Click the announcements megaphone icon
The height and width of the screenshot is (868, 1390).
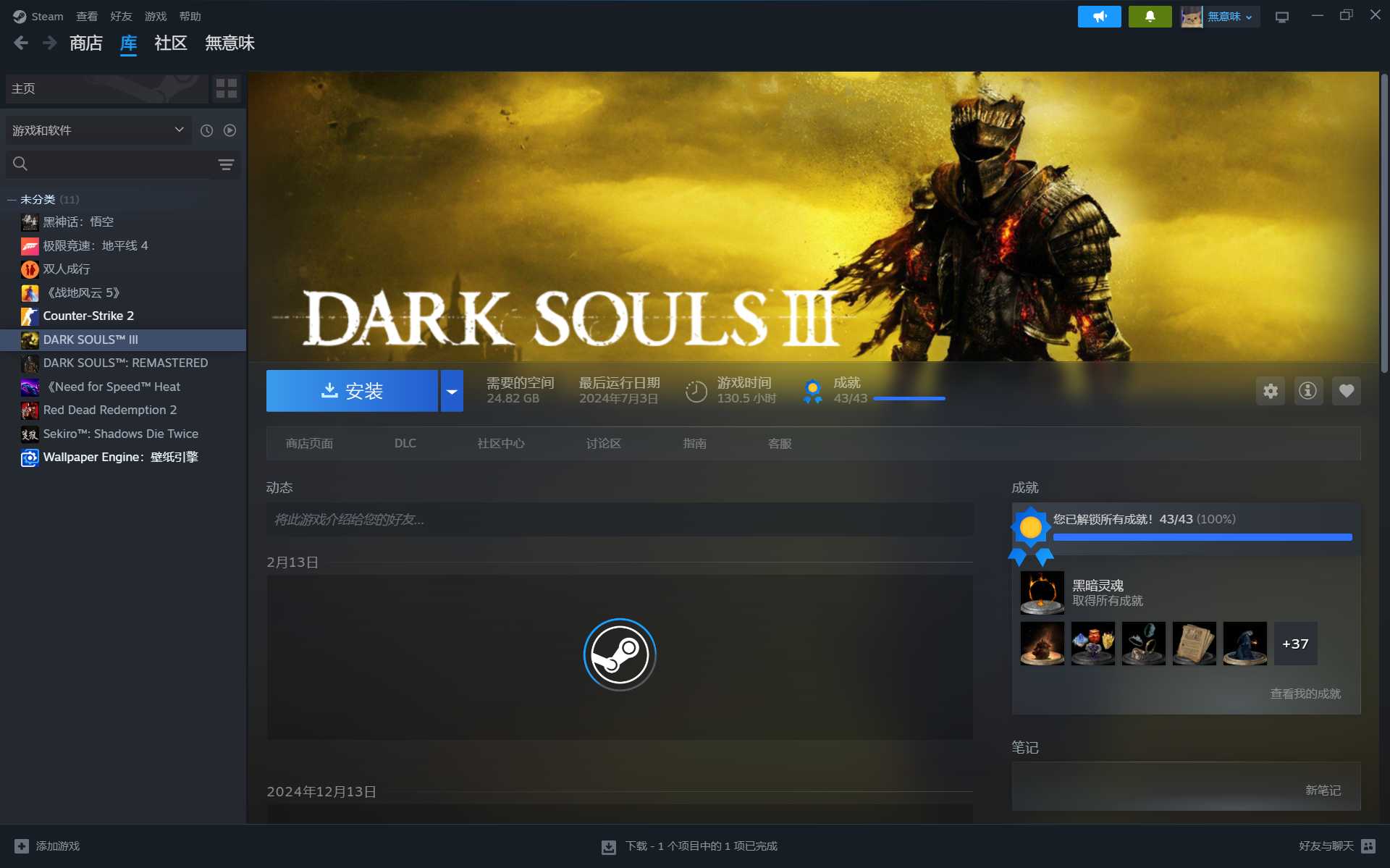1099,16
